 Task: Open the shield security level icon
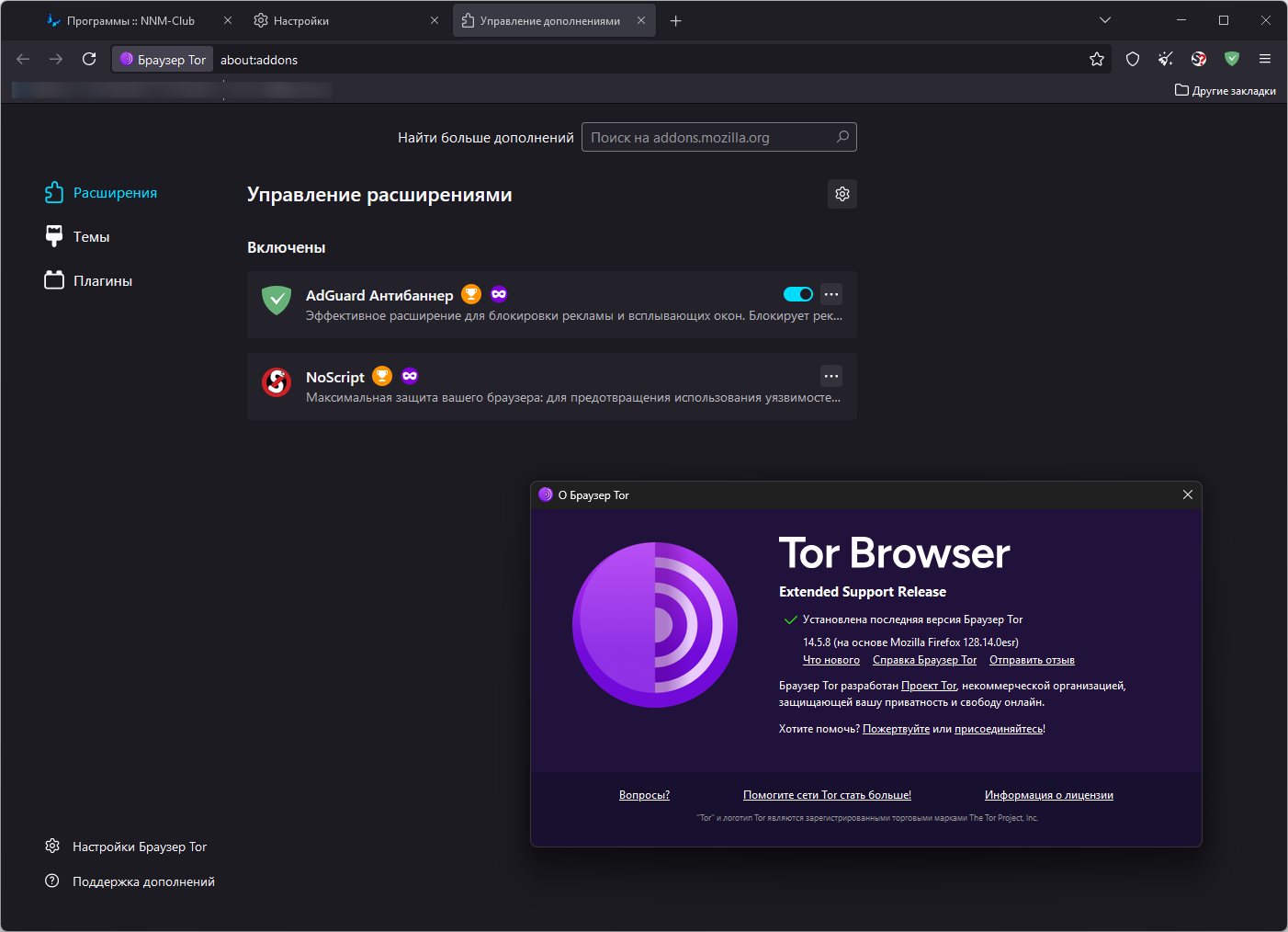point(1133,59)
